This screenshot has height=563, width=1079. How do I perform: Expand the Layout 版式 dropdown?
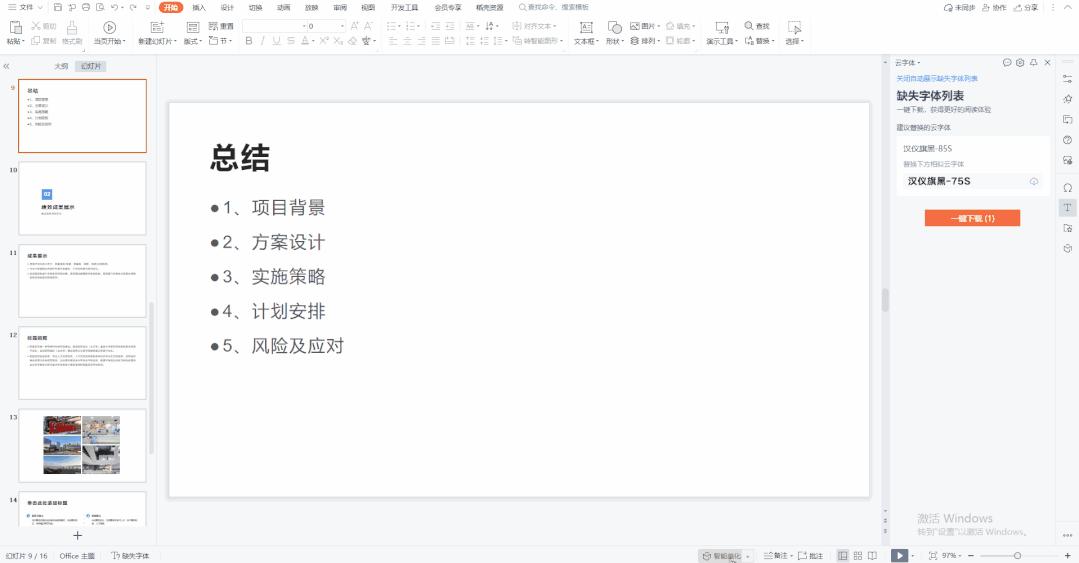click(x=192, y=41)
